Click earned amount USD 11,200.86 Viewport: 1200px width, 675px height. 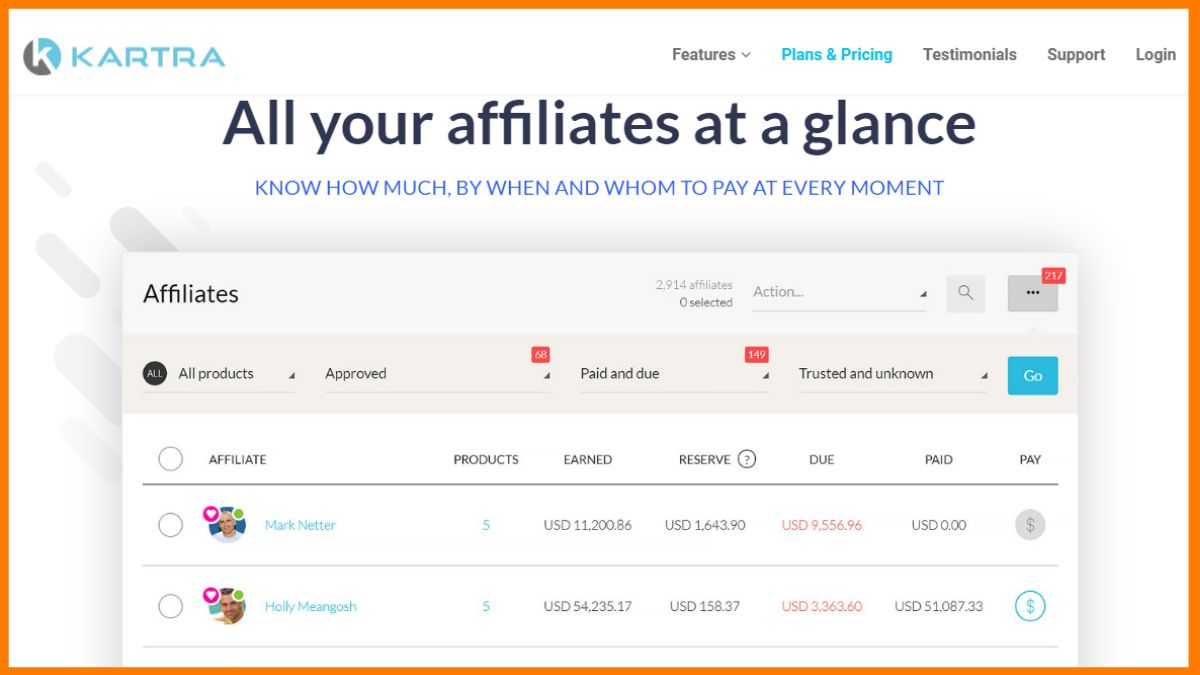point(588,525)
